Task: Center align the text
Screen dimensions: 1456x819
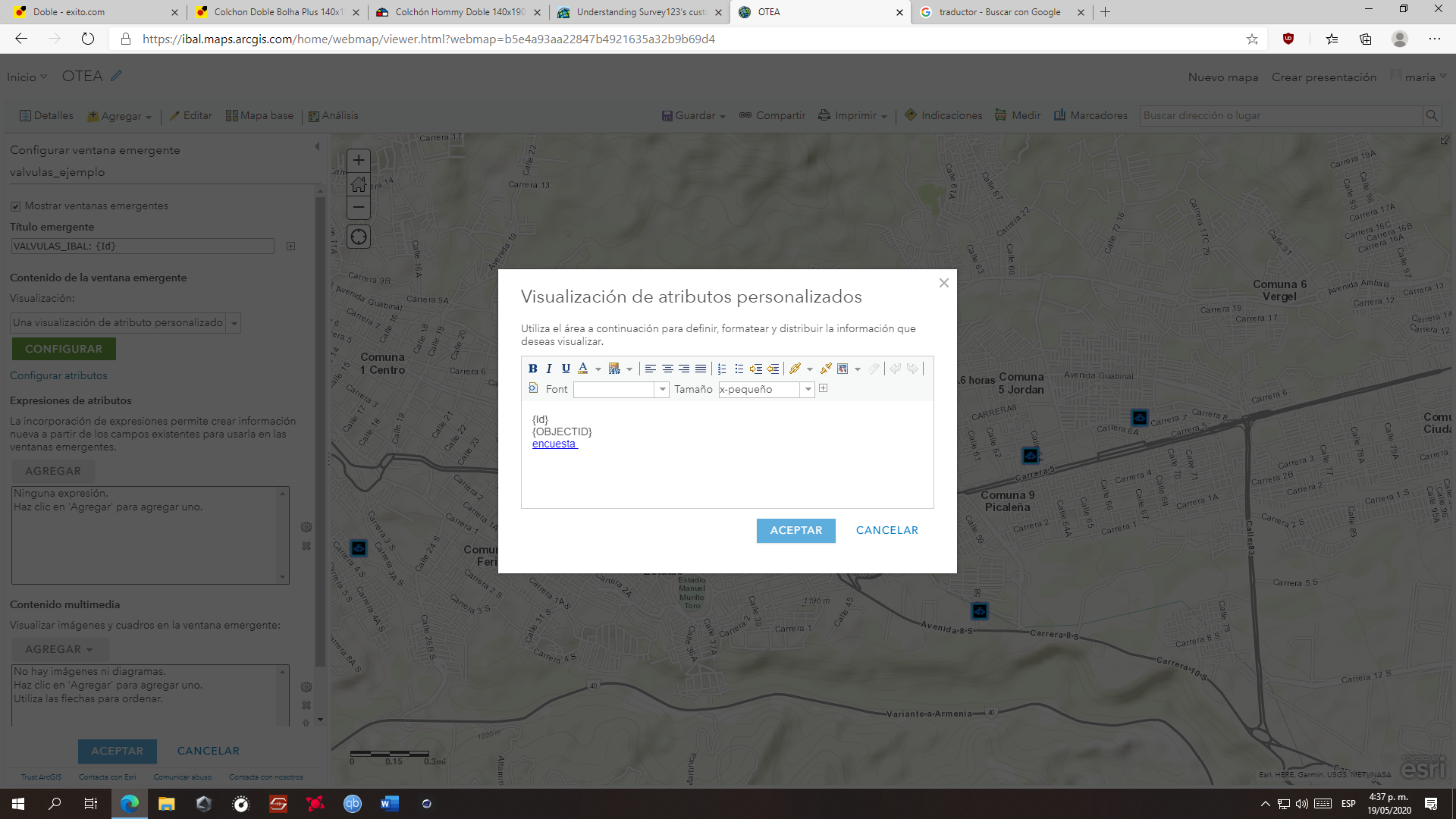Action: pyautogui.click(x=667, y=369)
